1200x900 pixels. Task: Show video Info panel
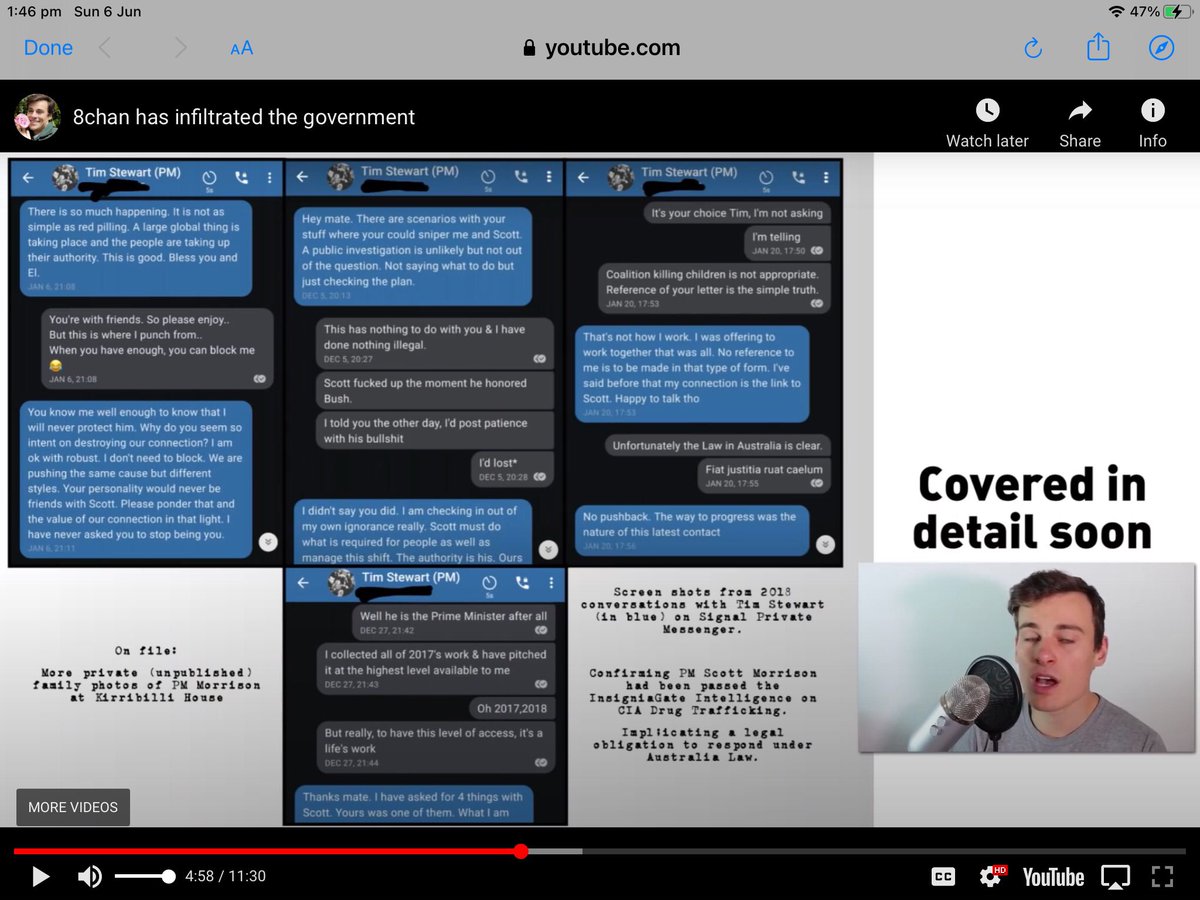coord(1152,124)
